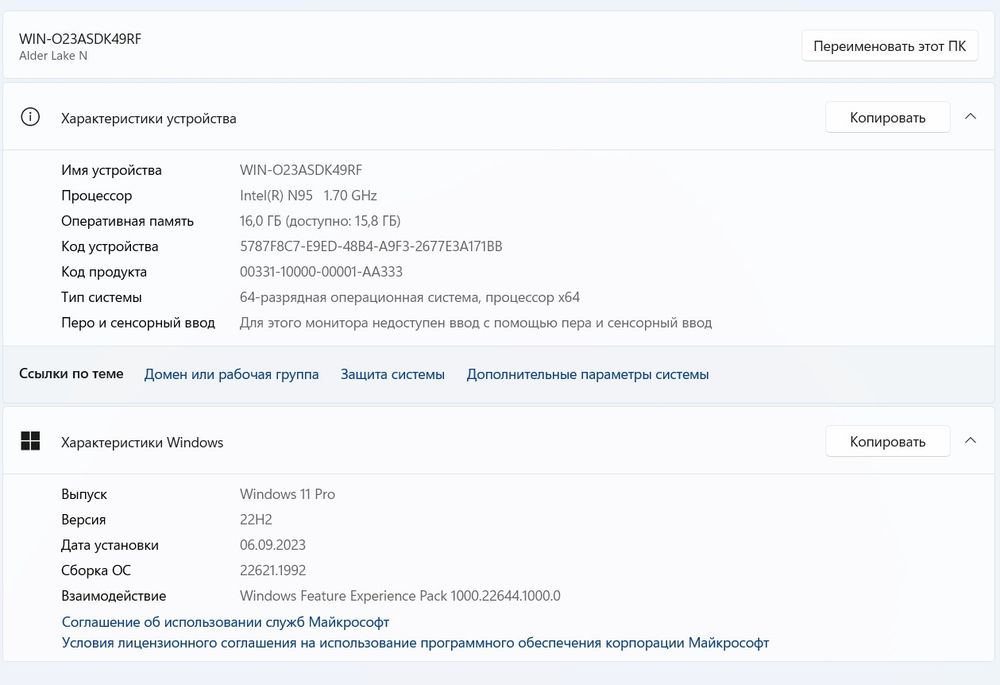Click the Windows logo icon beside Характеристики Windows
The width and height of the screenshot is (1000, 685).
(30, 441)
